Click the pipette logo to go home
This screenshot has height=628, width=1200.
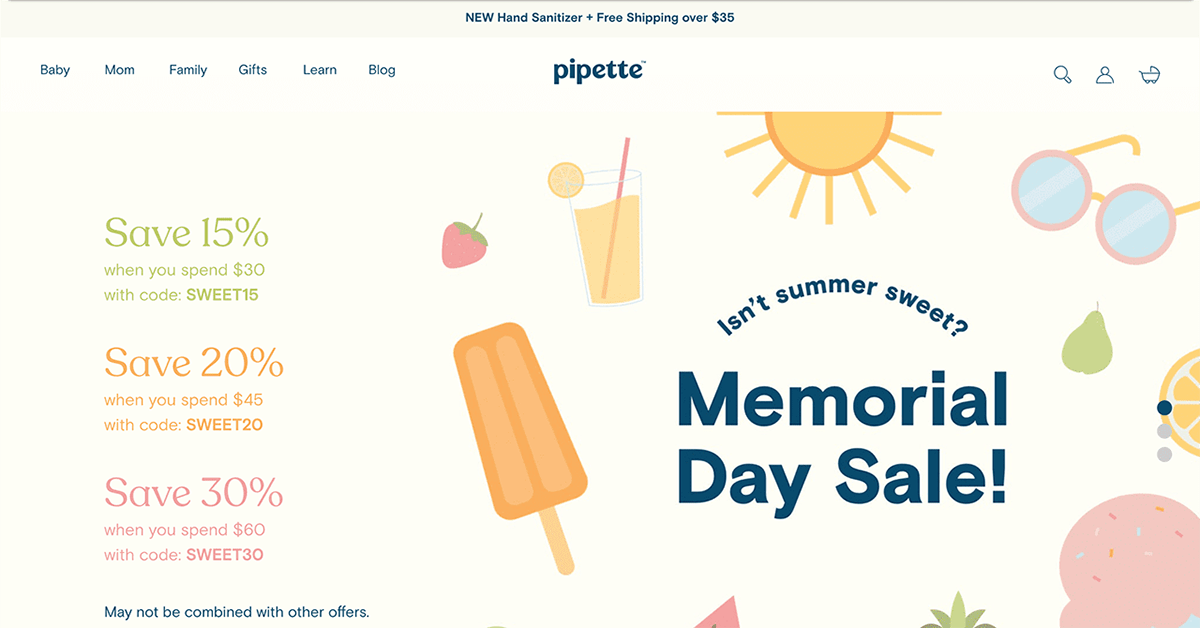598,70
